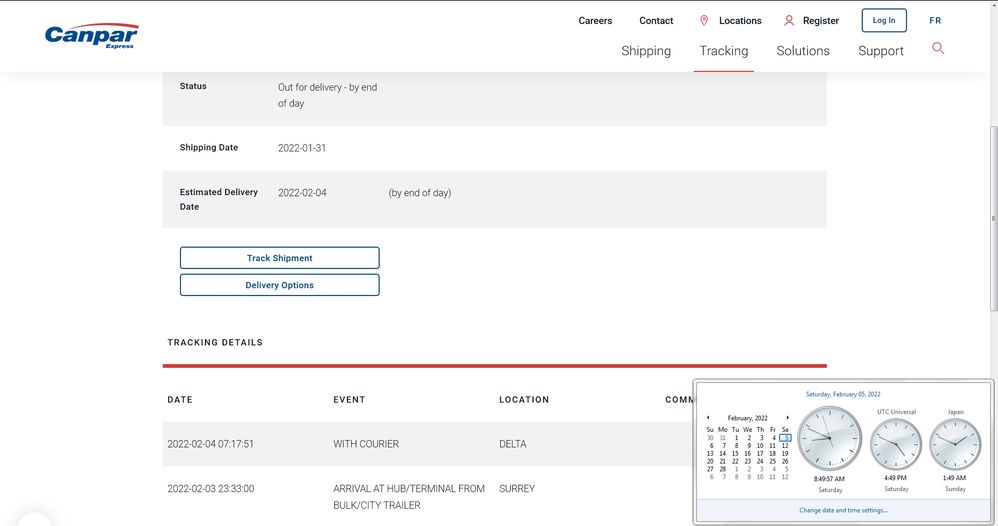Click Change date and time settings

(843, 510)
